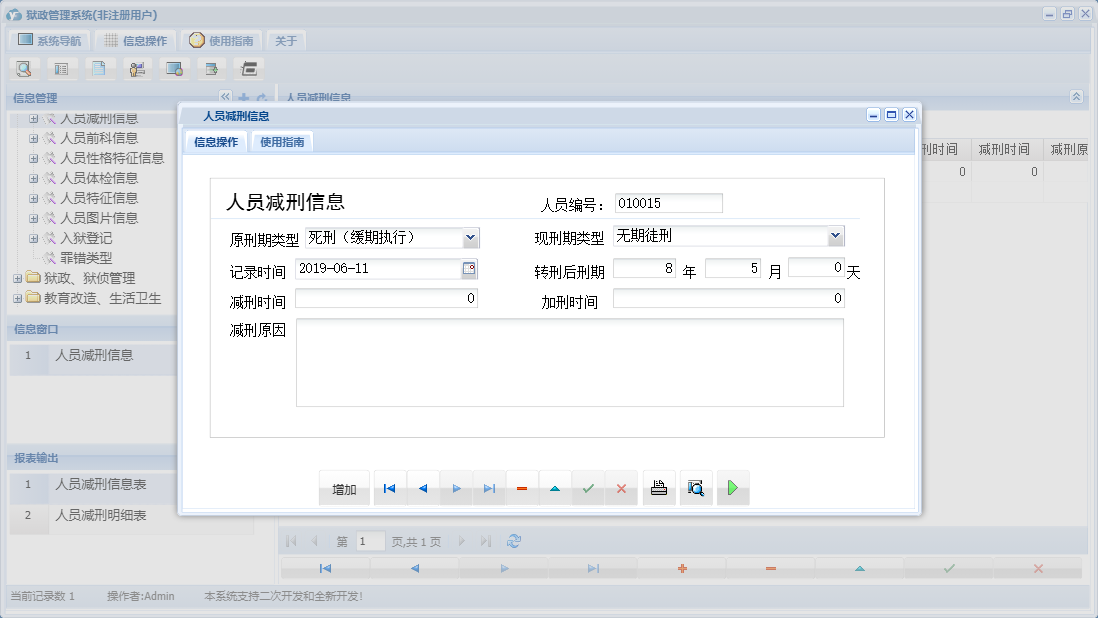This screenshot has width=1098, height=618.
Task: Select 人员减刑信息 in 信息窗口 list
Action: [94, 356]
